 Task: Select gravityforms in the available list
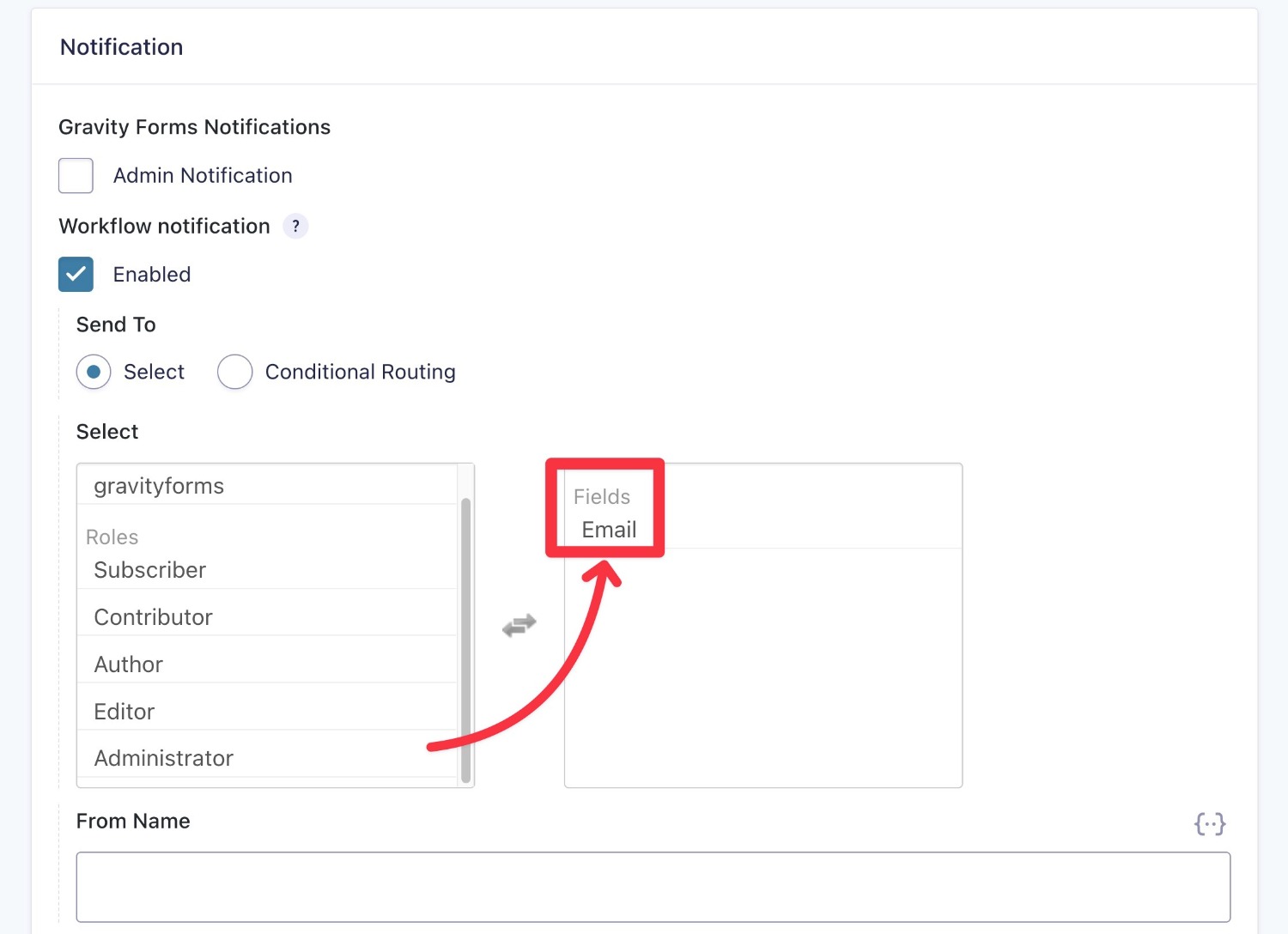(159, 486)
